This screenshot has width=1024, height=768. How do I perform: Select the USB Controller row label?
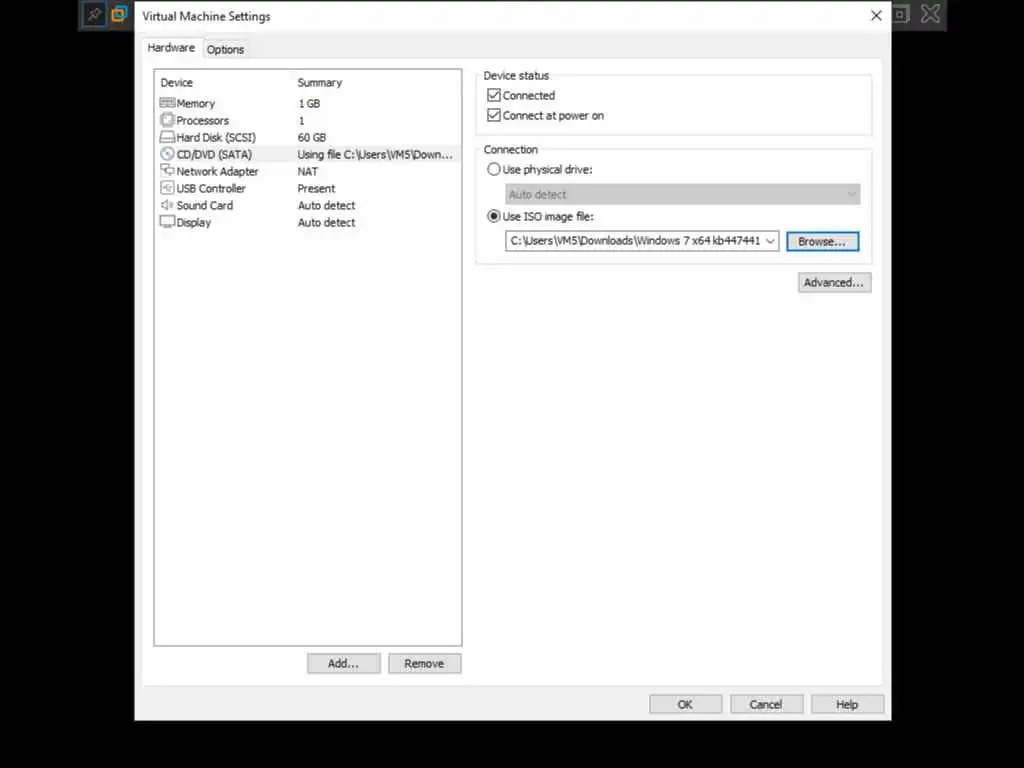pos(211,188)
